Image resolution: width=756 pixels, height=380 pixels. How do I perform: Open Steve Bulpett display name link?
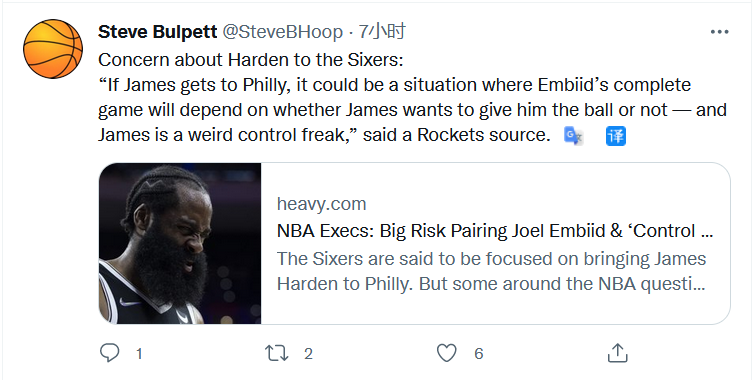point(158,32)
